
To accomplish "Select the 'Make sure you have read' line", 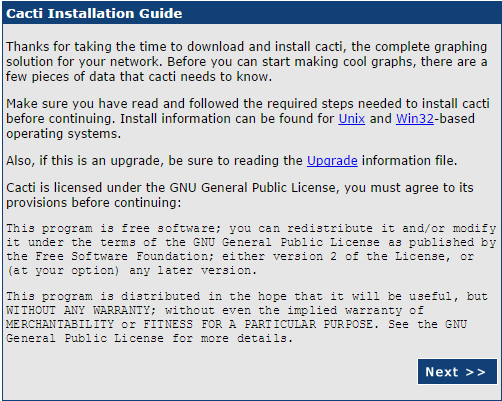I will (248, 103).
